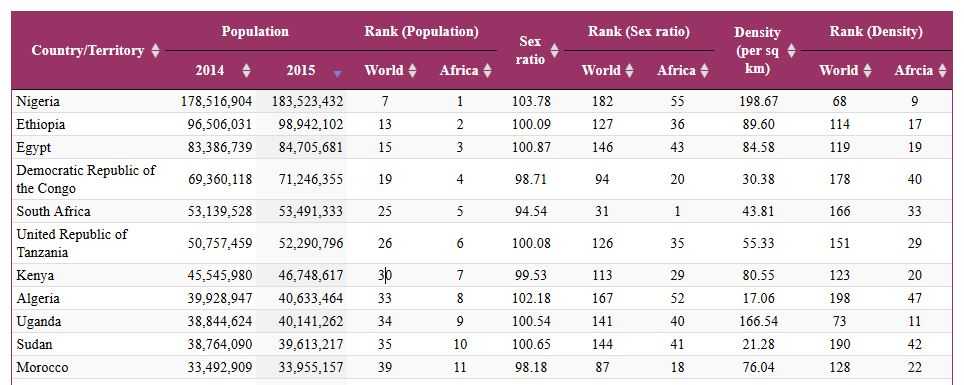Screen dimensions: 964x385
Task: Click the Density per sq km sort arrows
Action: (x=791, y=50)
